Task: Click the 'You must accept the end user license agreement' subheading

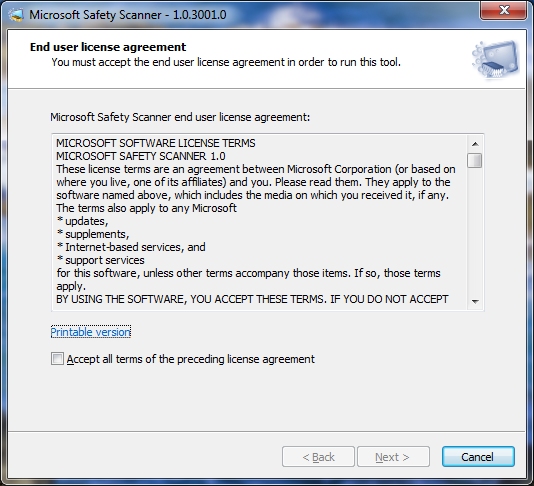Action: point(226,62)
